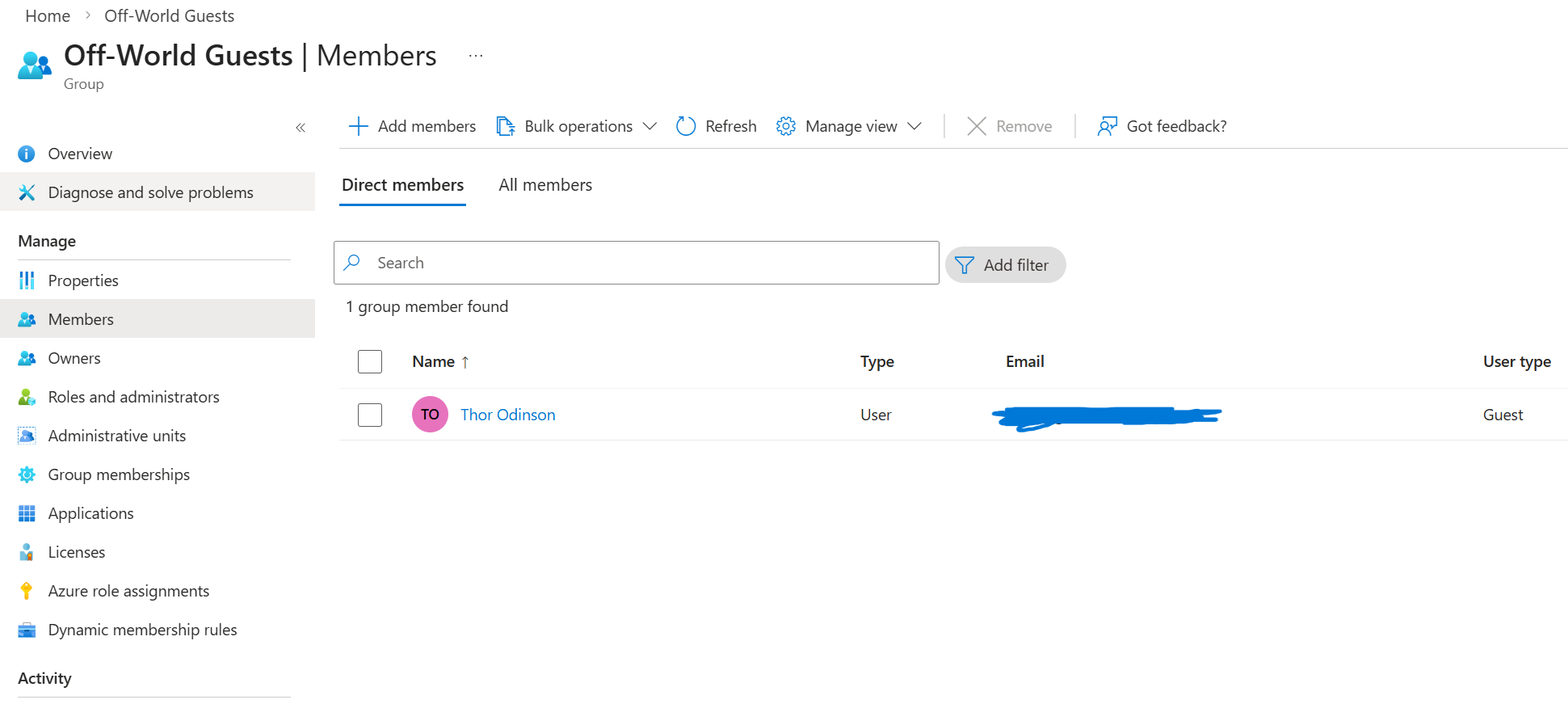The image size is (1568, 704).
Task: Click the '1 group member found' text
Action: click(x=427, y=306)
